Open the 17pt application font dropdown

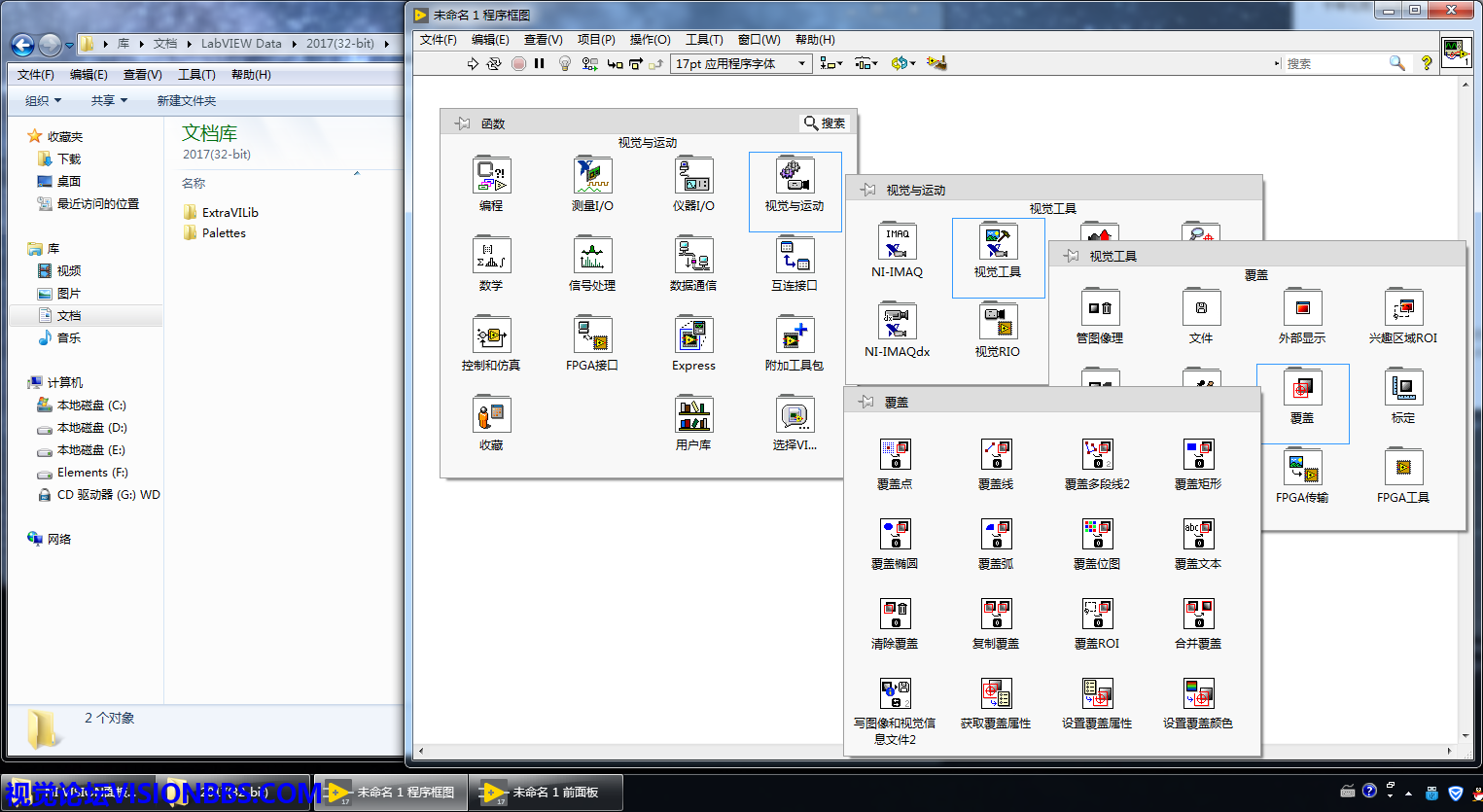741,63
